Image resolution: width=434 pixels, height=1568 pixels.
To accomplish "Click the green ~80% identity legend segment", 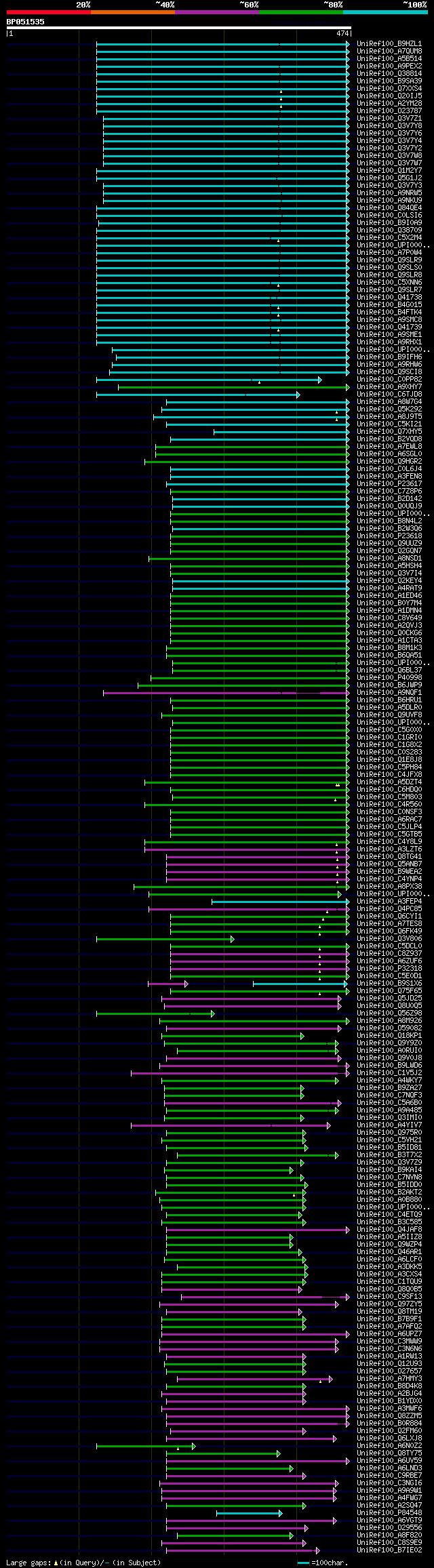I will [301, 12].
